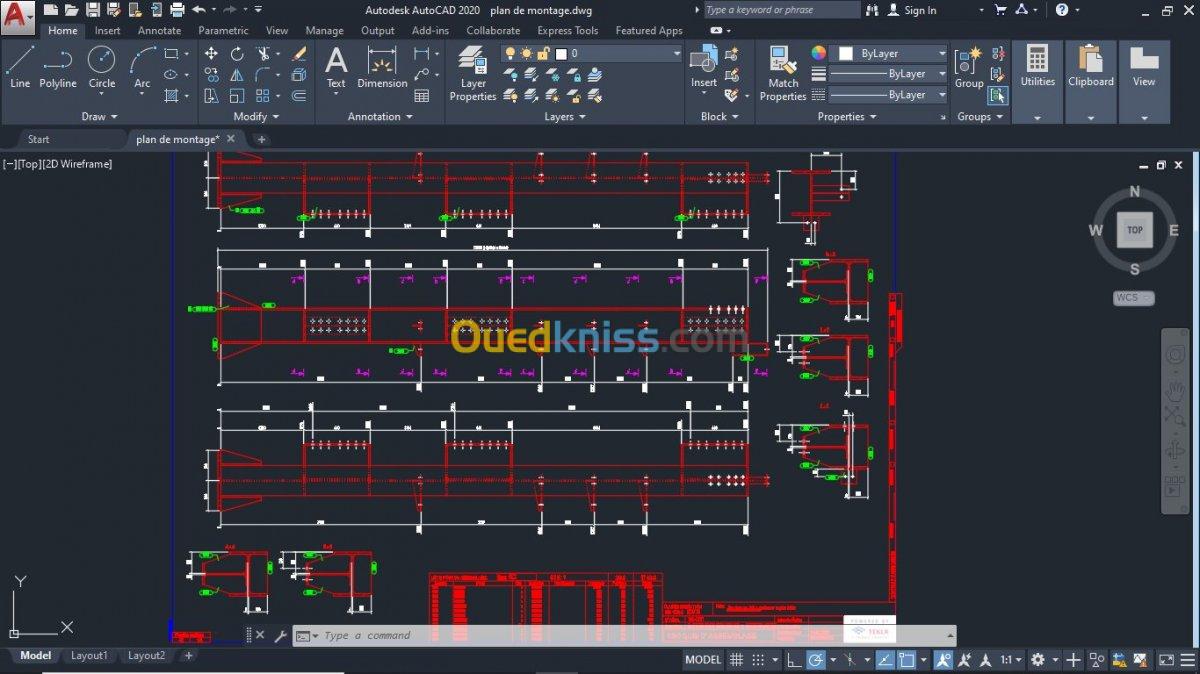
Task: Toggle polar tracking in status bar
Action: [x=816, y=660]
